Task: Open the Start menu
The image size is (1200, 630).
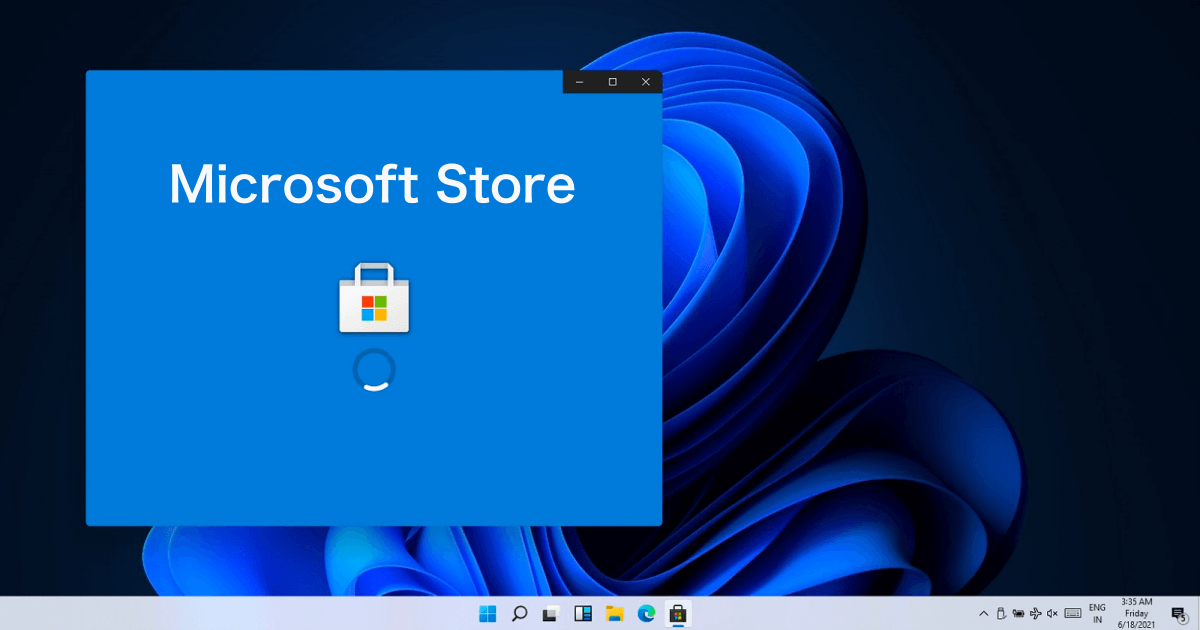Action: pyautogui.click(x=488, y=613)
